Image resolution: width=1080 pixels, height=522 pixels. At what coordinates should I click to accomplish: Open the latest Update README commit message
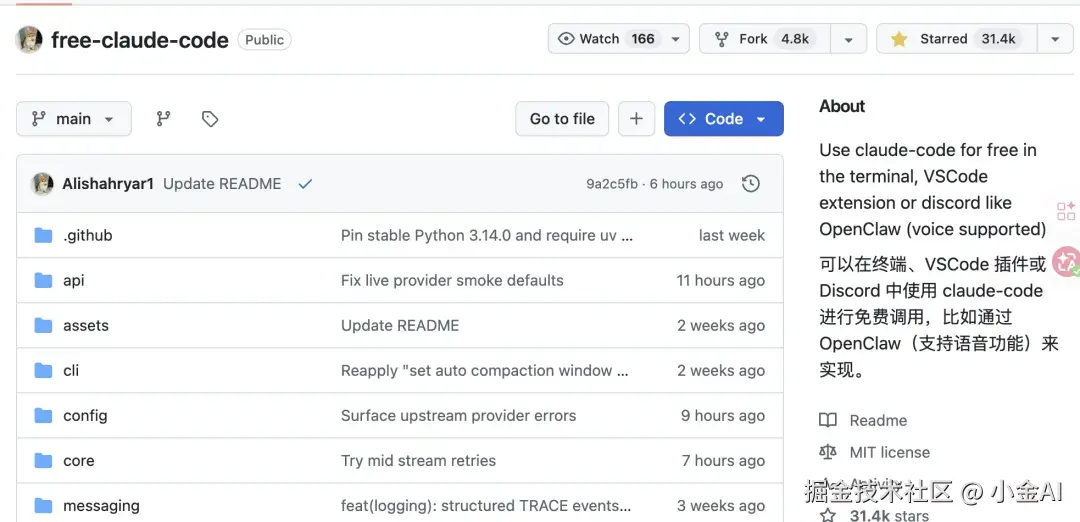pos(222,184)
